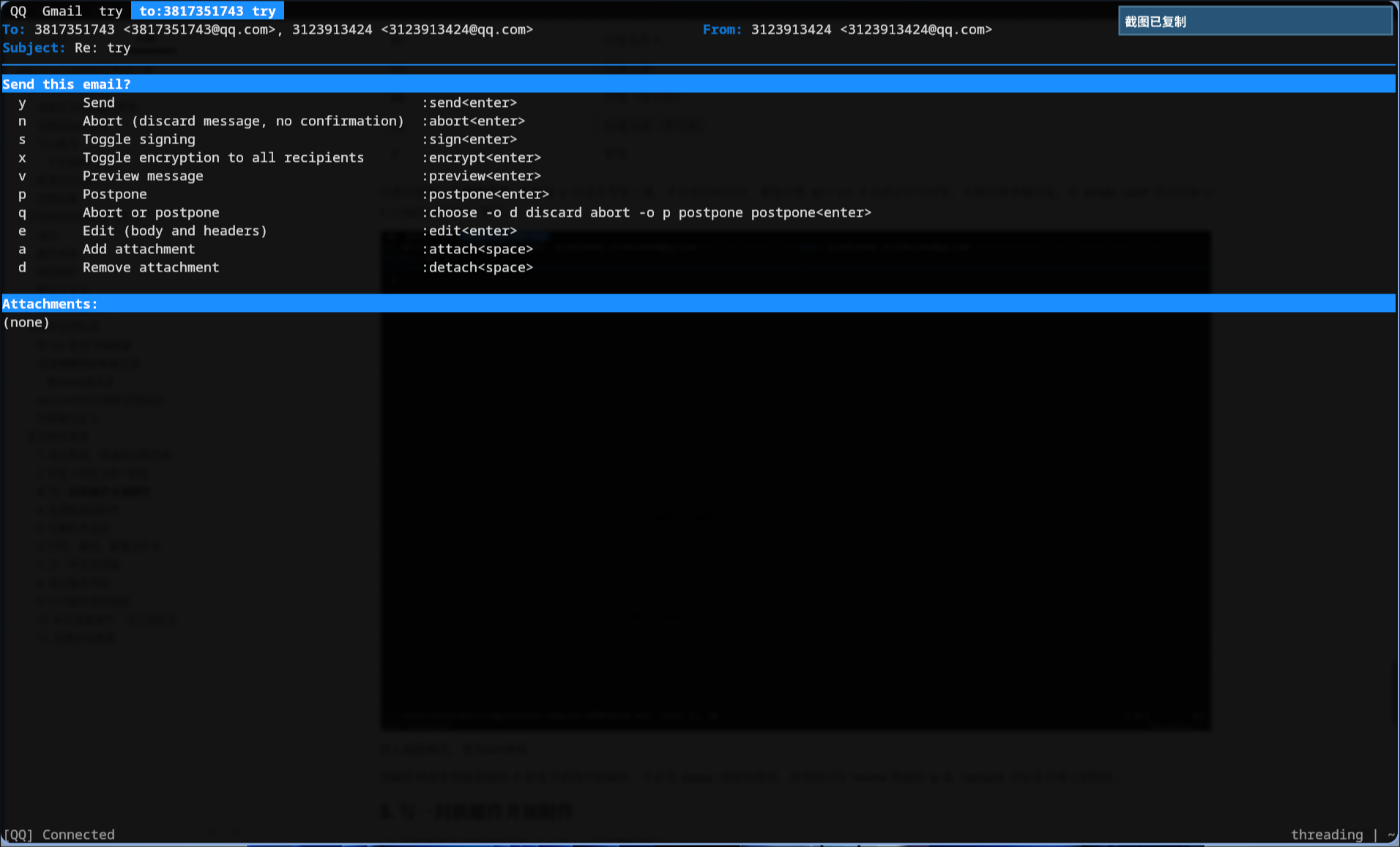Click the ':send<enter>' command text
This screenshot has width=1400, height=847.
click(469, 102)
